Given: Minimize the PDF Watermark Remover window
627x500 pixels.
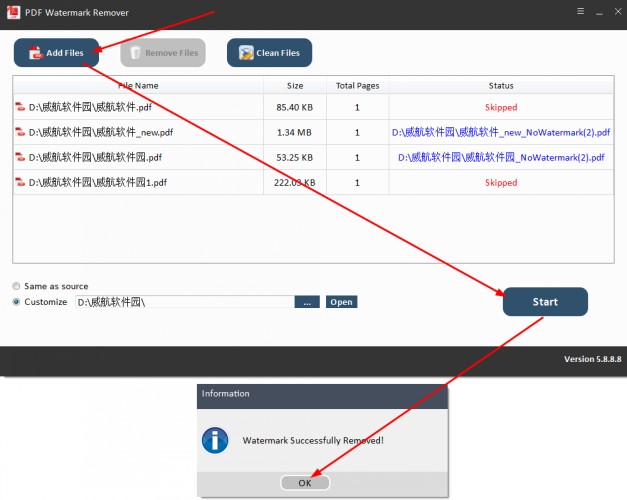Looking at the screenshot, I should [599, 12].
